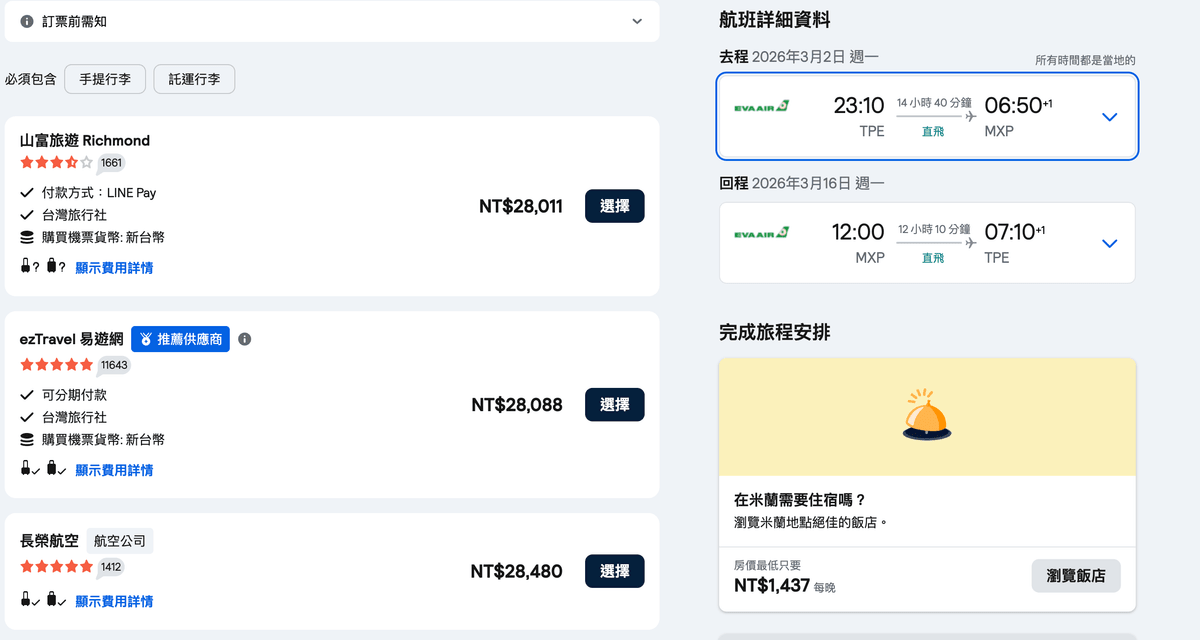Image resolution: width=1200 pixels, height=640 pixels.
Task: Expand the 訂票前需知 section
Action: coord(637,21)
